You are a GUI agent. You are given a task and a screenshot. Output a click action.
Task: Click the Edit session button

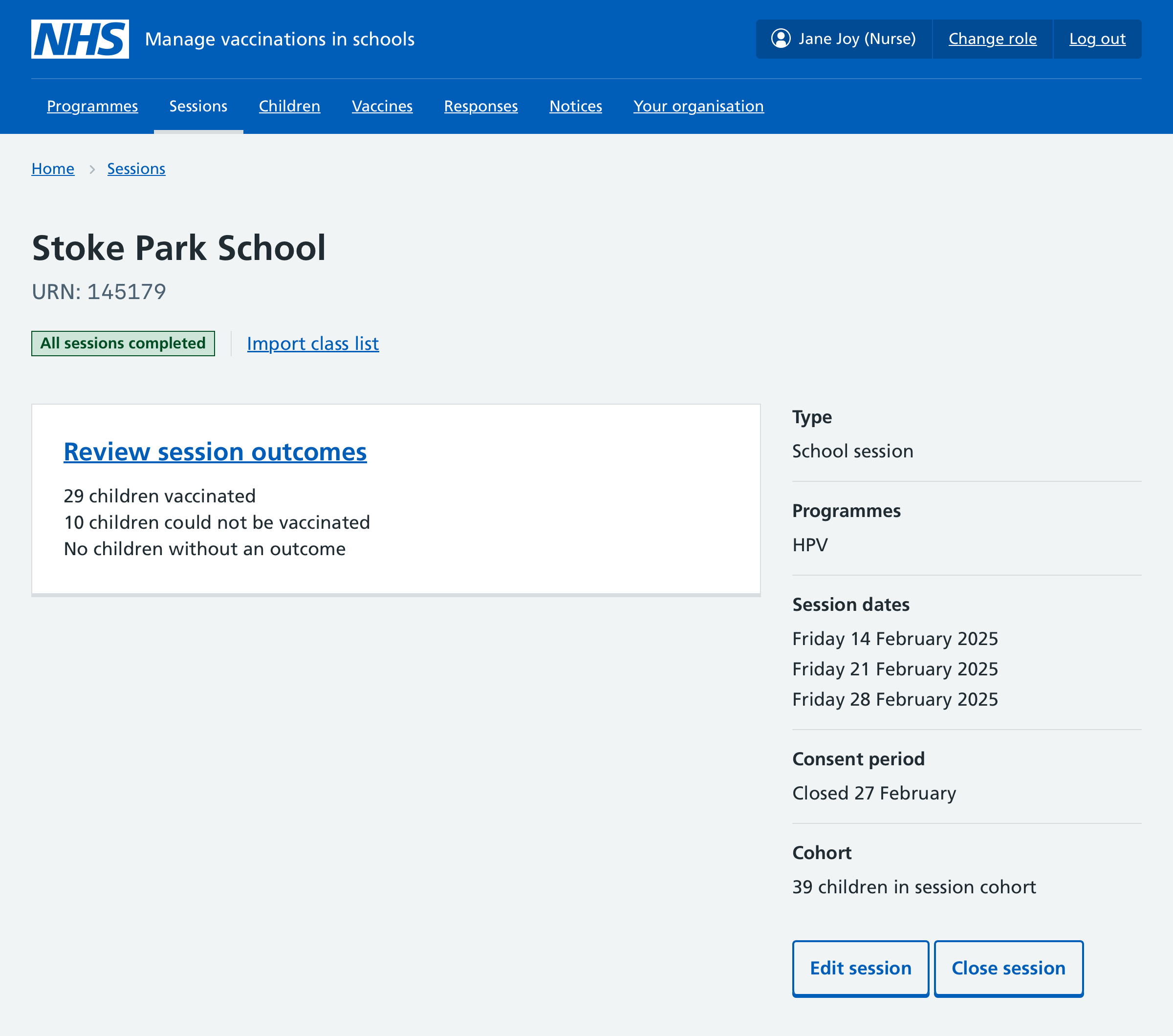click(x=861, y=967)
